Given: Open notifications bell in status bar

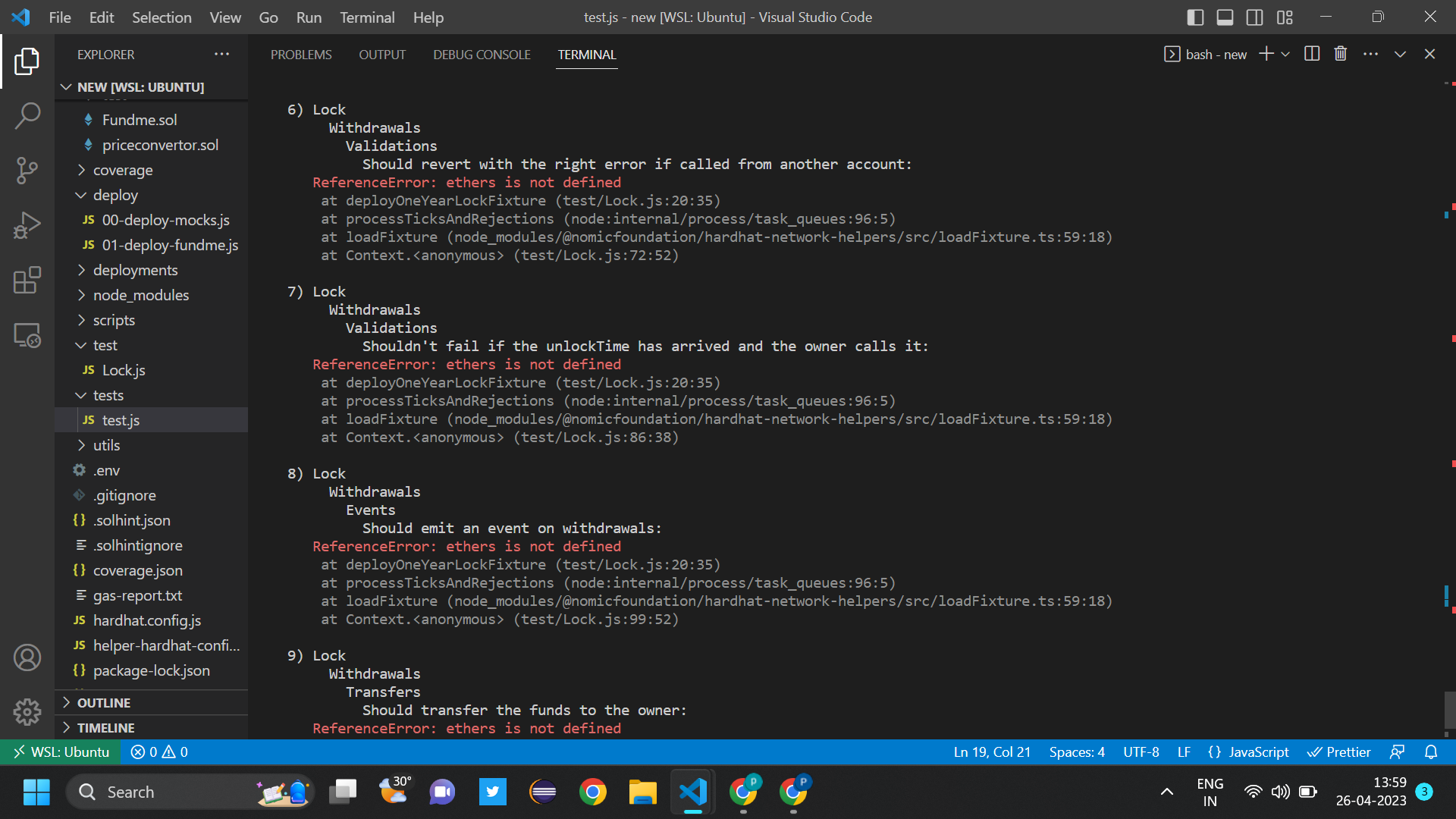Looking at the screenshot, I should (1431, 752).
